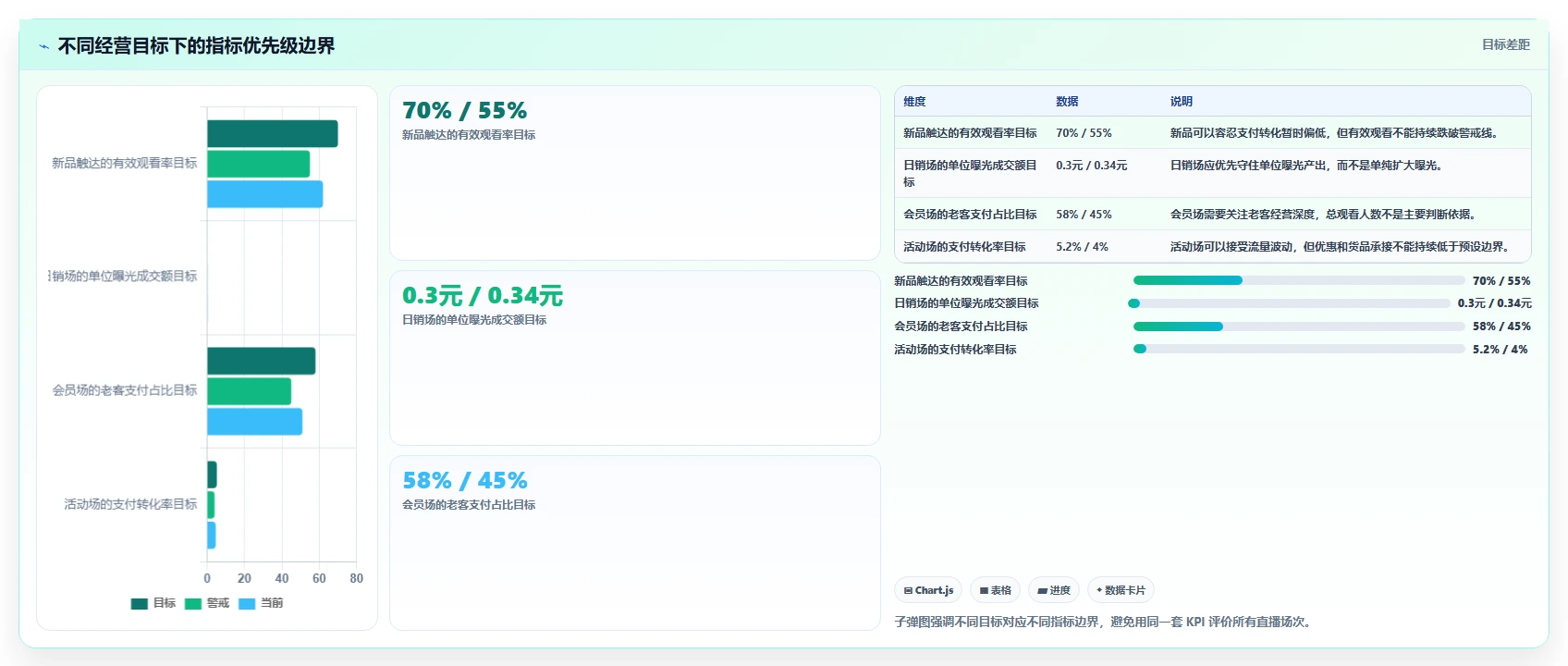1568x666 pixels.
Task: Click the chart axis label 会员场的老客支付占比目标
Action: coord(125,390)
